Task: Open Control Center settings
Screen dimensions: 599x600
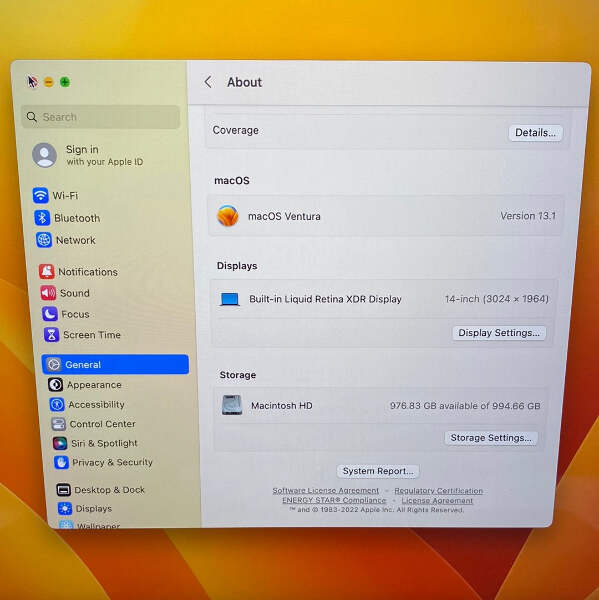Action: (93, 424)
